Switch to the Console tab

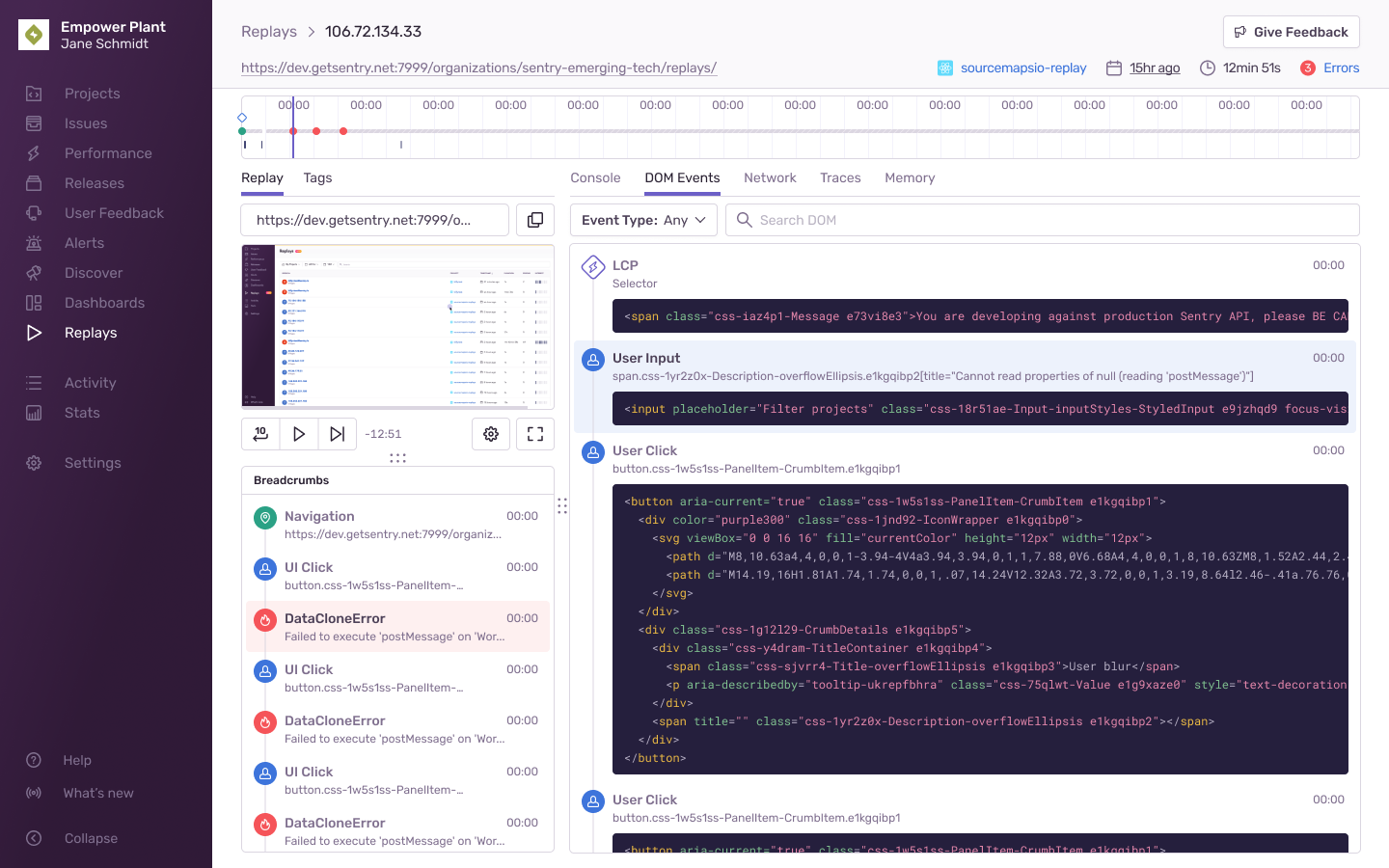tap(595, 177)
